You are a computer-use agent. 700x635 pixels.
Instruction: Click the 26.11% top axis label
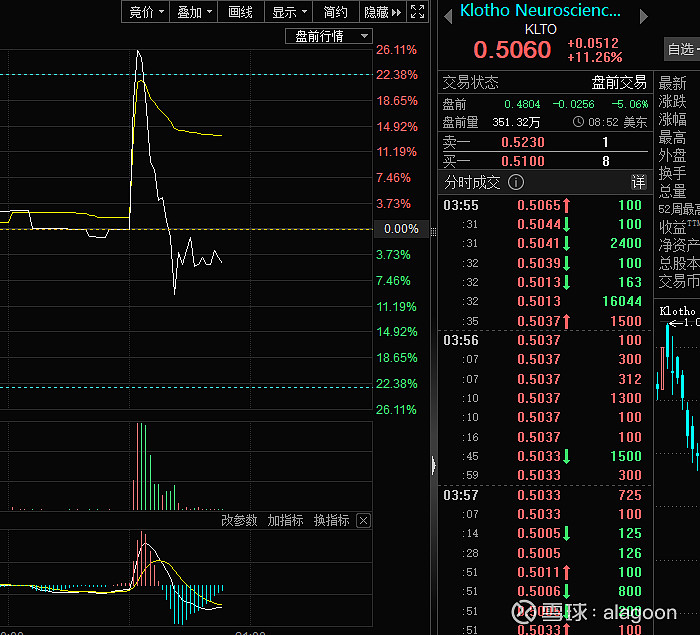[x=396, y=50]
